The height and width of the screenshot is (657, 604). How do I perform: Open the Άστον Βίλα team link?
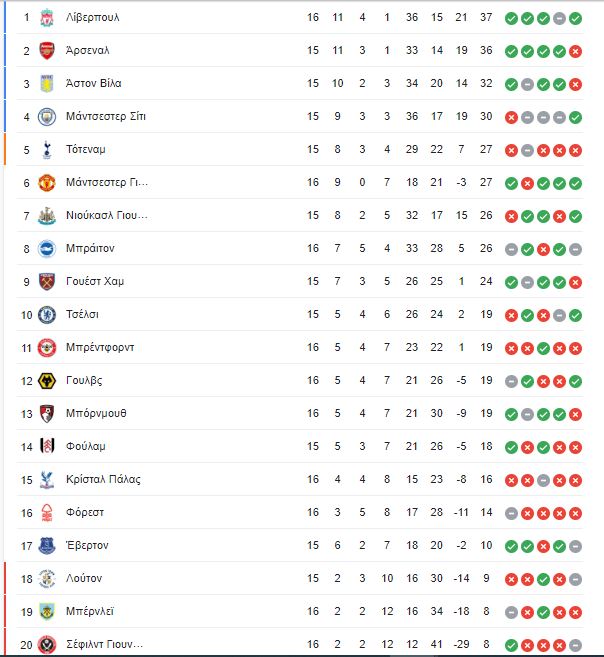(94, 83)
